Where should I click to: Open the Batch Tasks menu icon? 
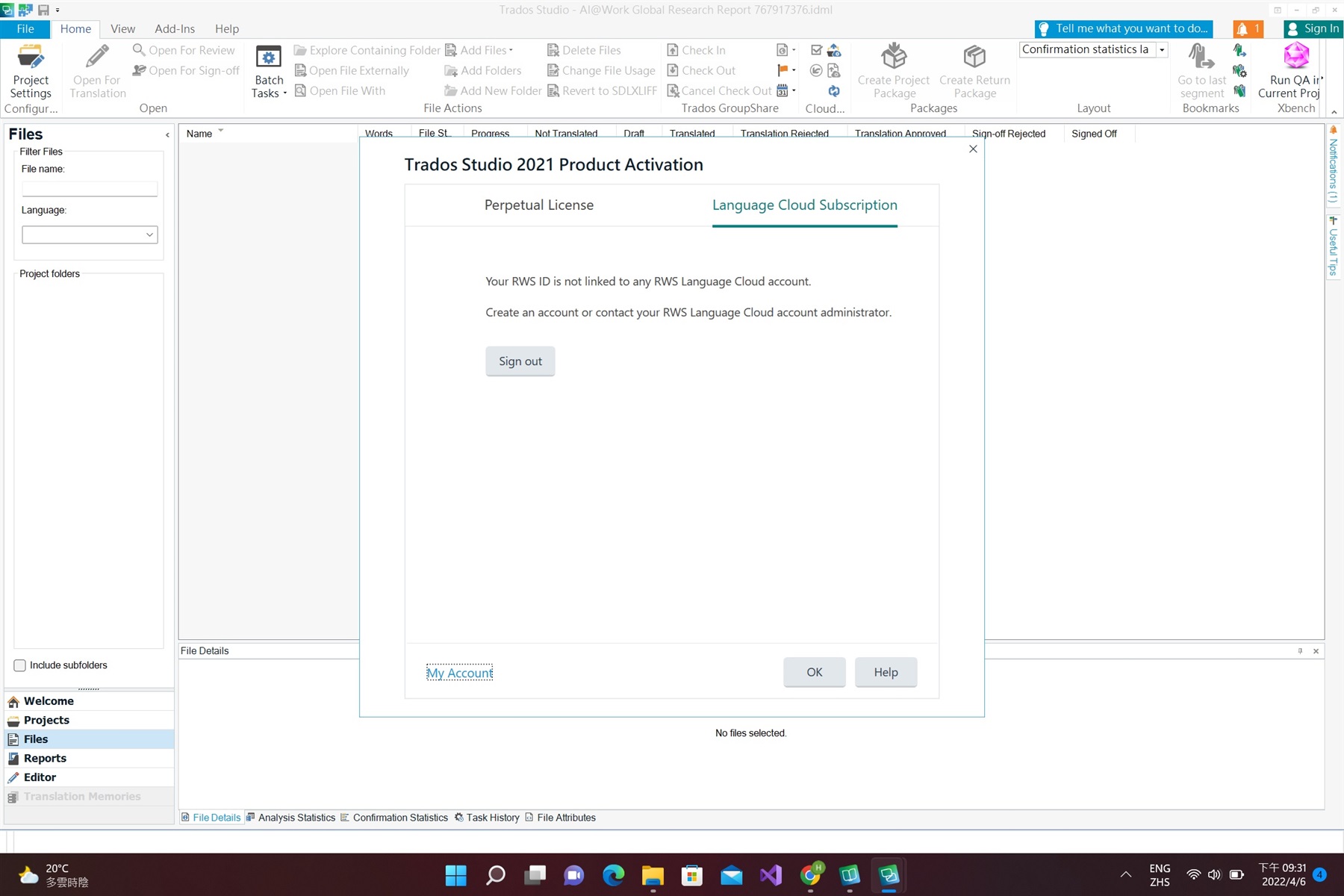pyautogui.click(x=269, y=58)
